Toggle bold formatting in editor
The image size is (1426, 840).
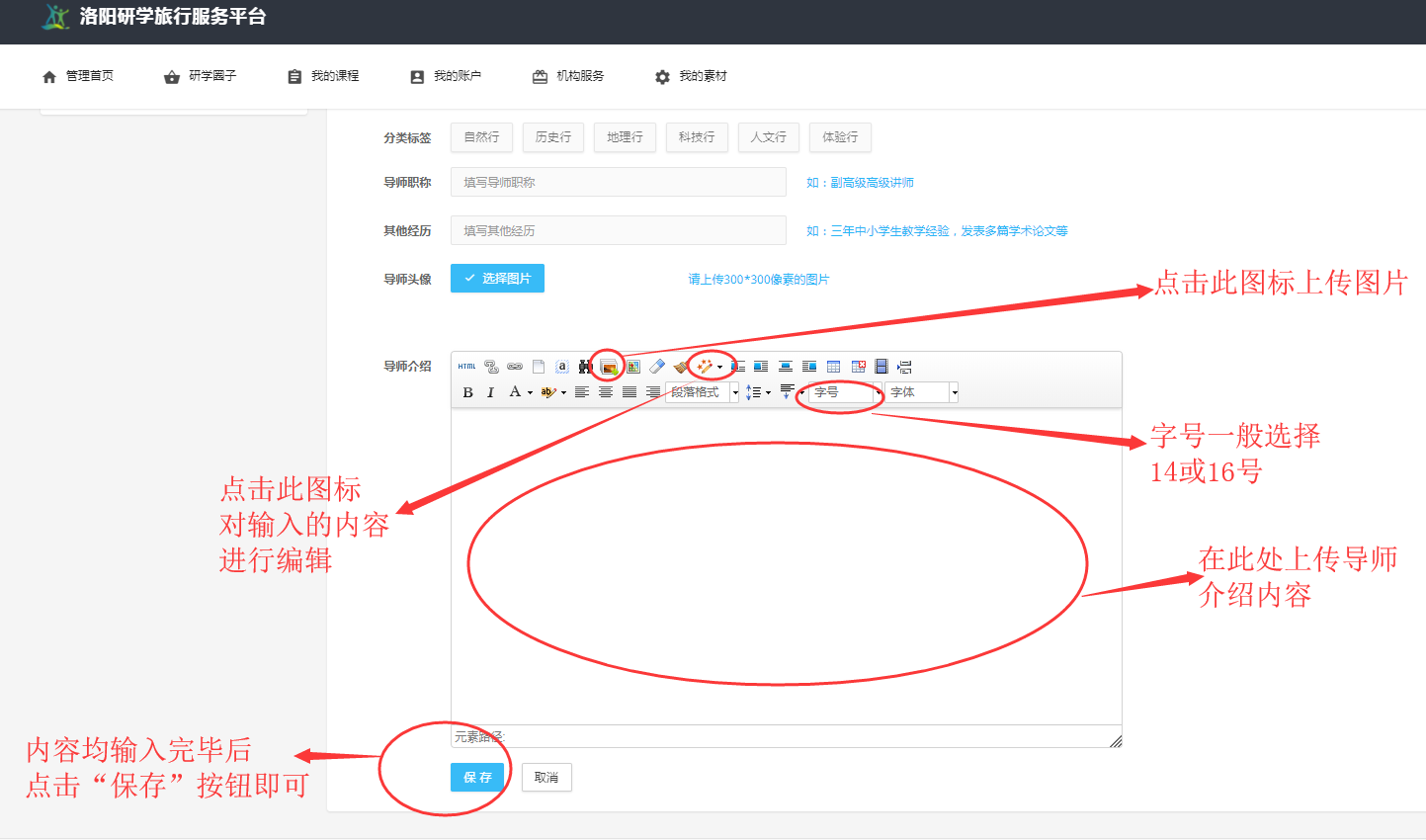(467, 392)
